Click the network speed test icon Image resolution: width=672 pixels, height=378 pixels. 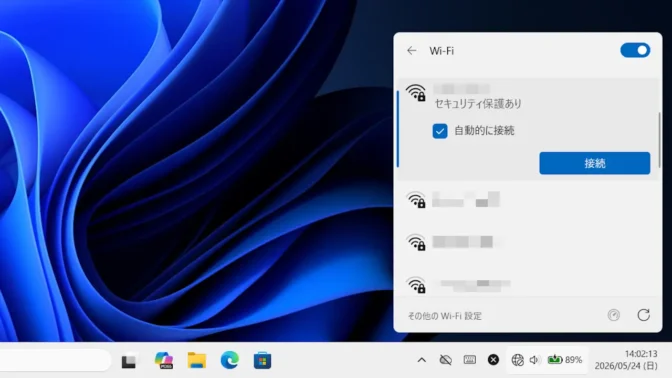tap(614, 315)
